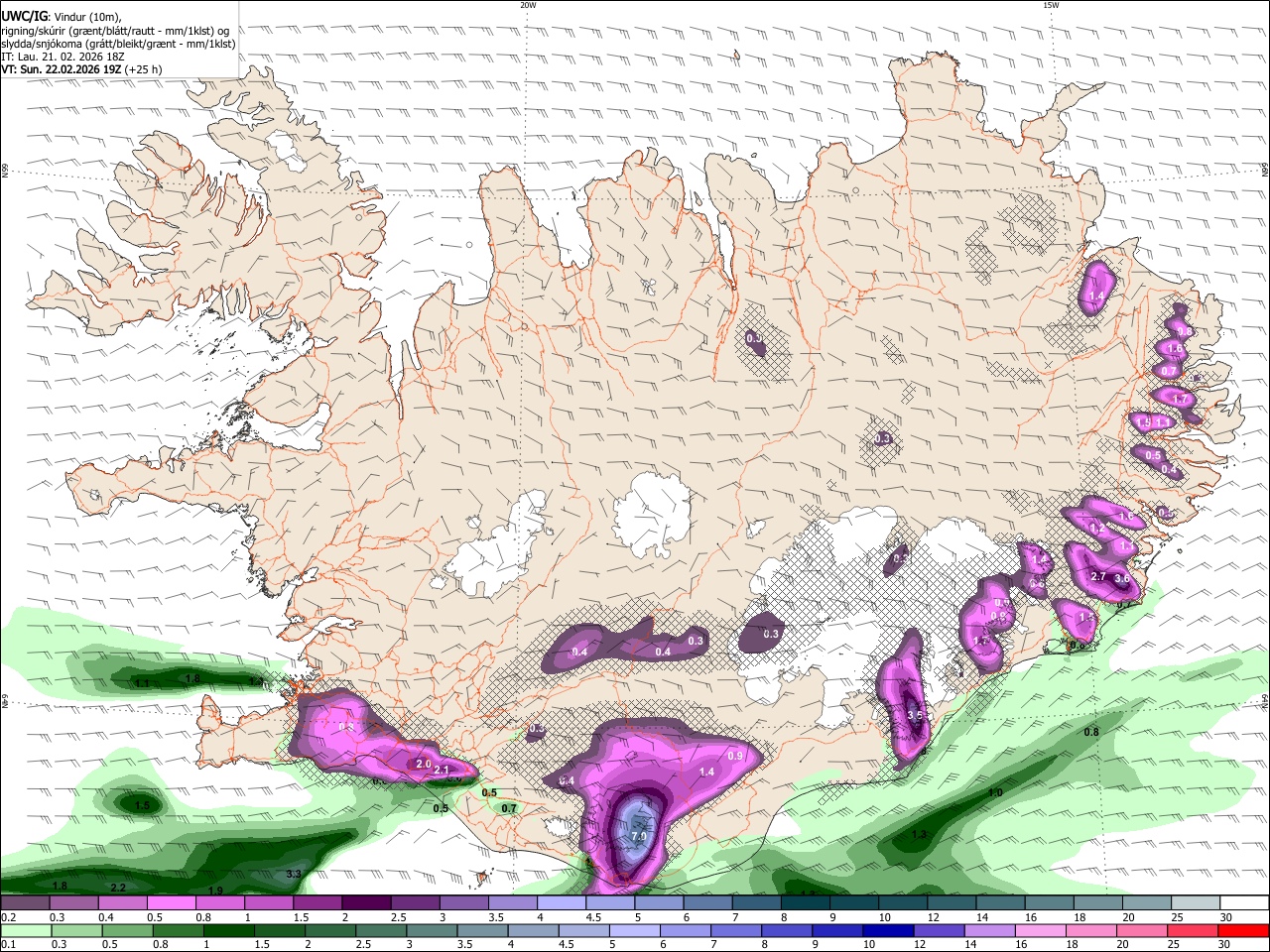Click the 2.2 rain value near the bottom left
Screen dimensions: 1270x952
coord(118,887)
